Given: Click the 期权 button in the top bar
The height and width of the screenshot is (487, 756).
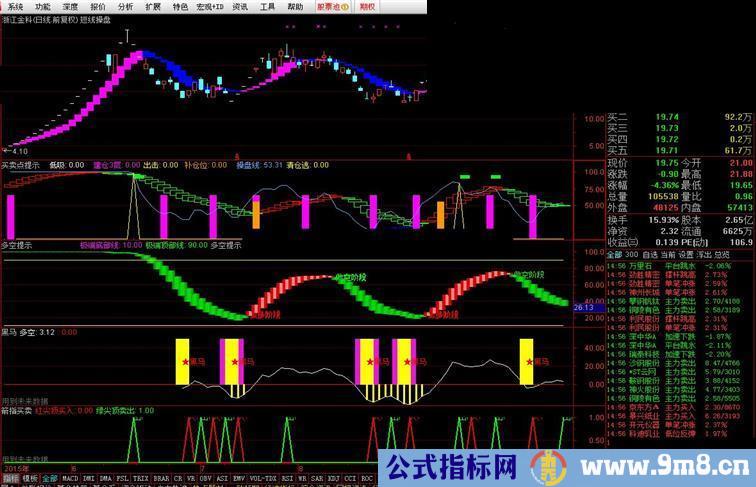Looking at the screenshot, I should [367, 6].
